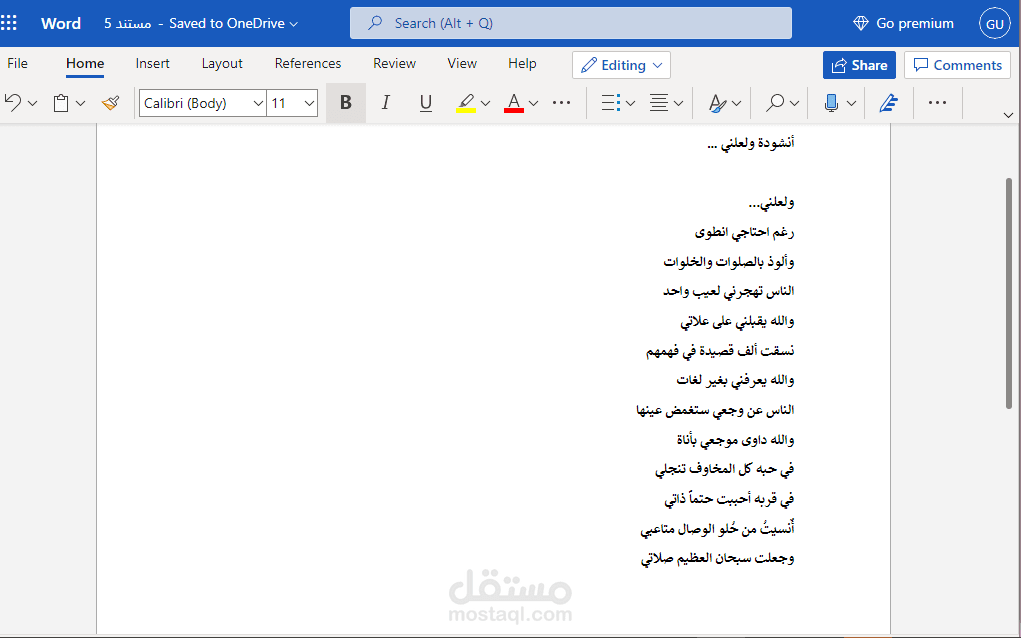The height and width of the screenshot is (638, 1021).
Task: Open the GU account avatar
Action: pos(994,24)
